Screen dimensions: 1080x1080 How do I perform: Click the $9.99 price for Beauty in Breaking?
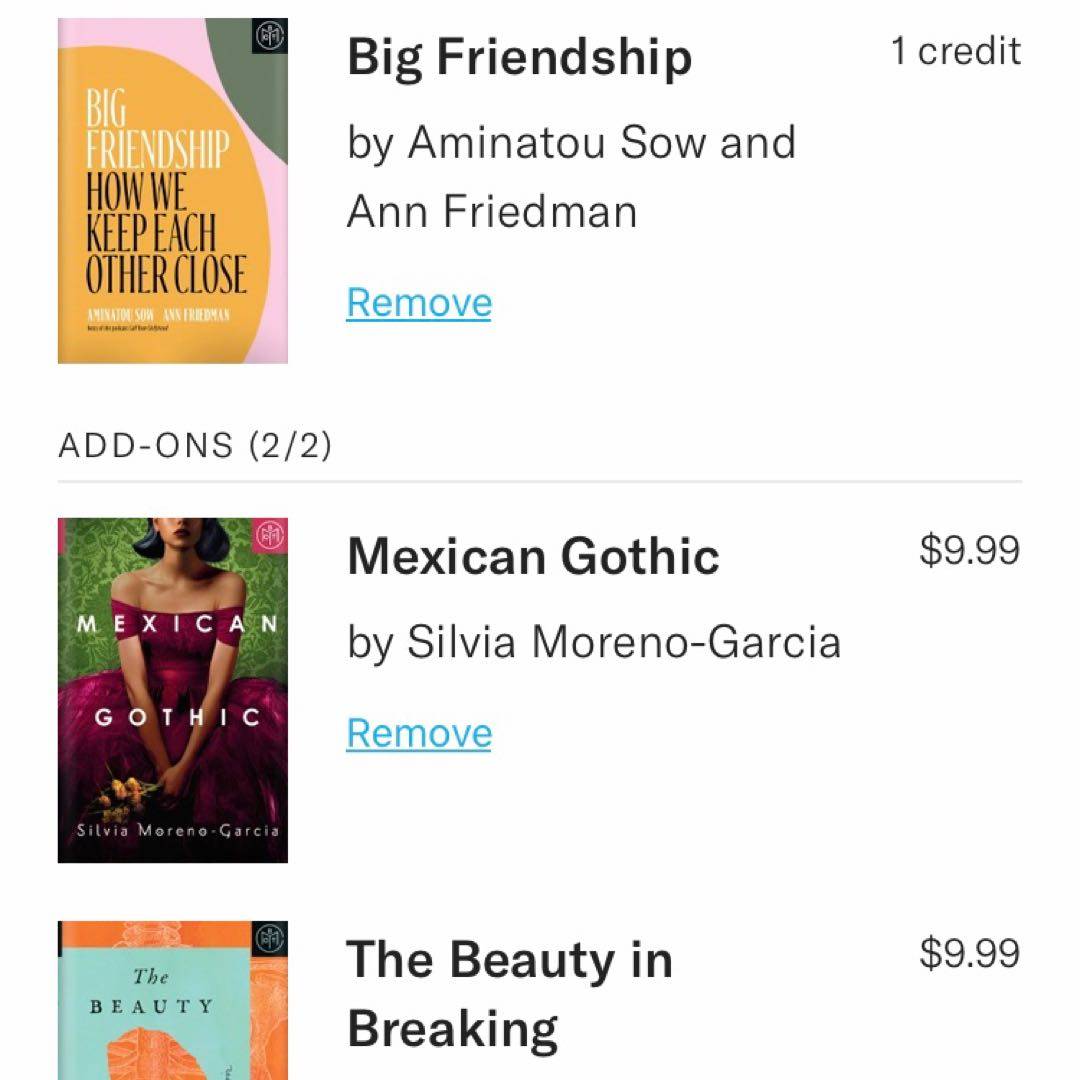[x=969, y=953]
